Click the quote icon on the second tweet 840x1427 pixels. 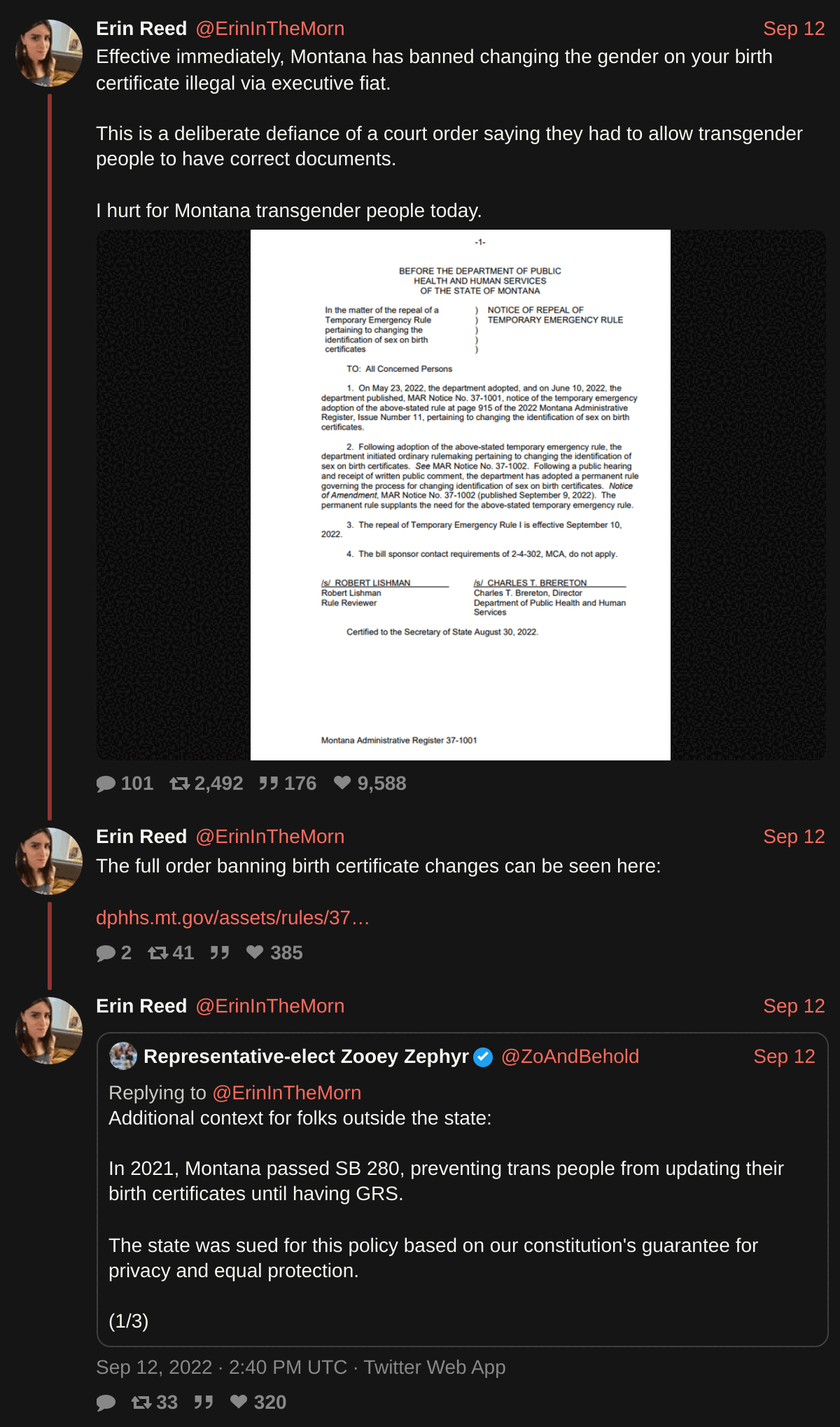220,952
